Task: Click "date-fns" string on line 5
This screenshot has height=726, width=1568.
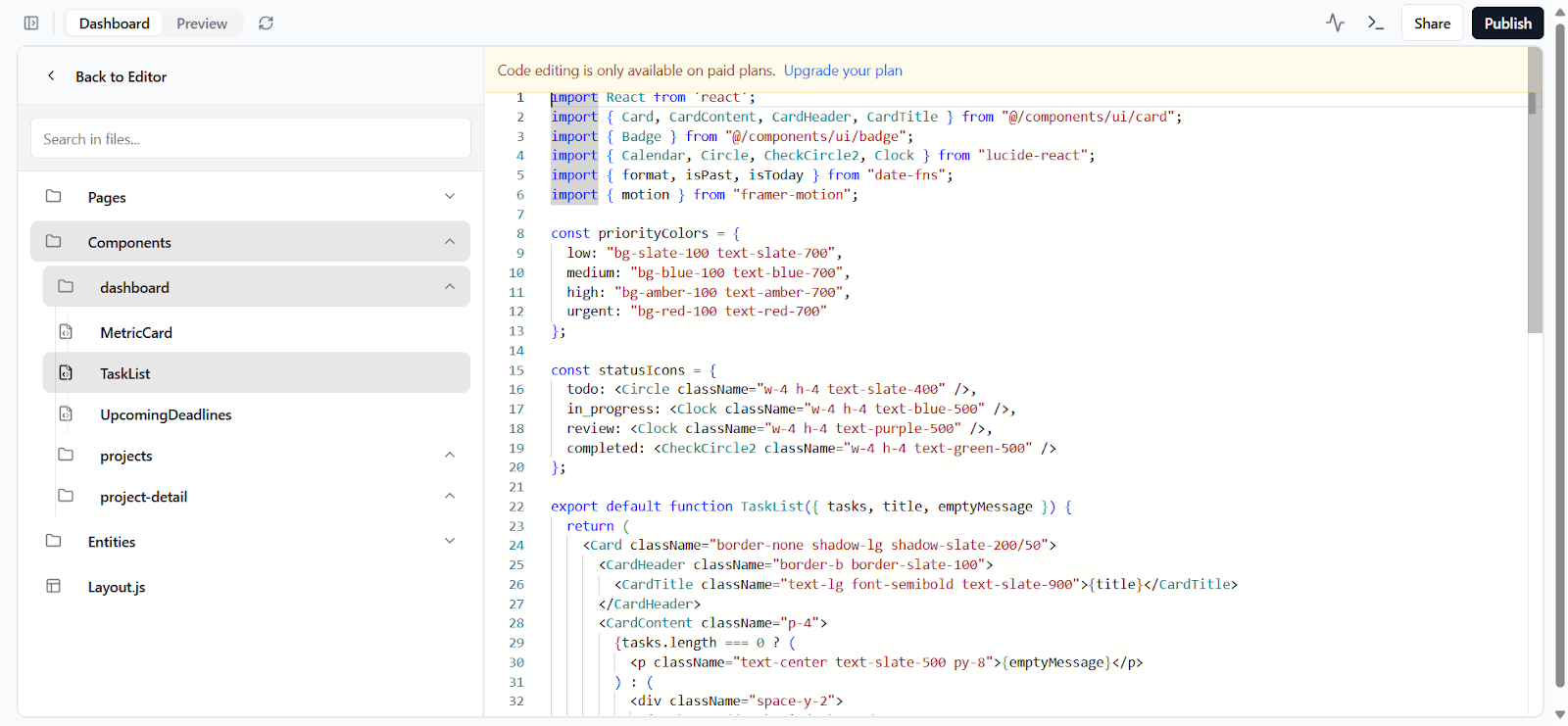Action: click(x=906, y=175)
